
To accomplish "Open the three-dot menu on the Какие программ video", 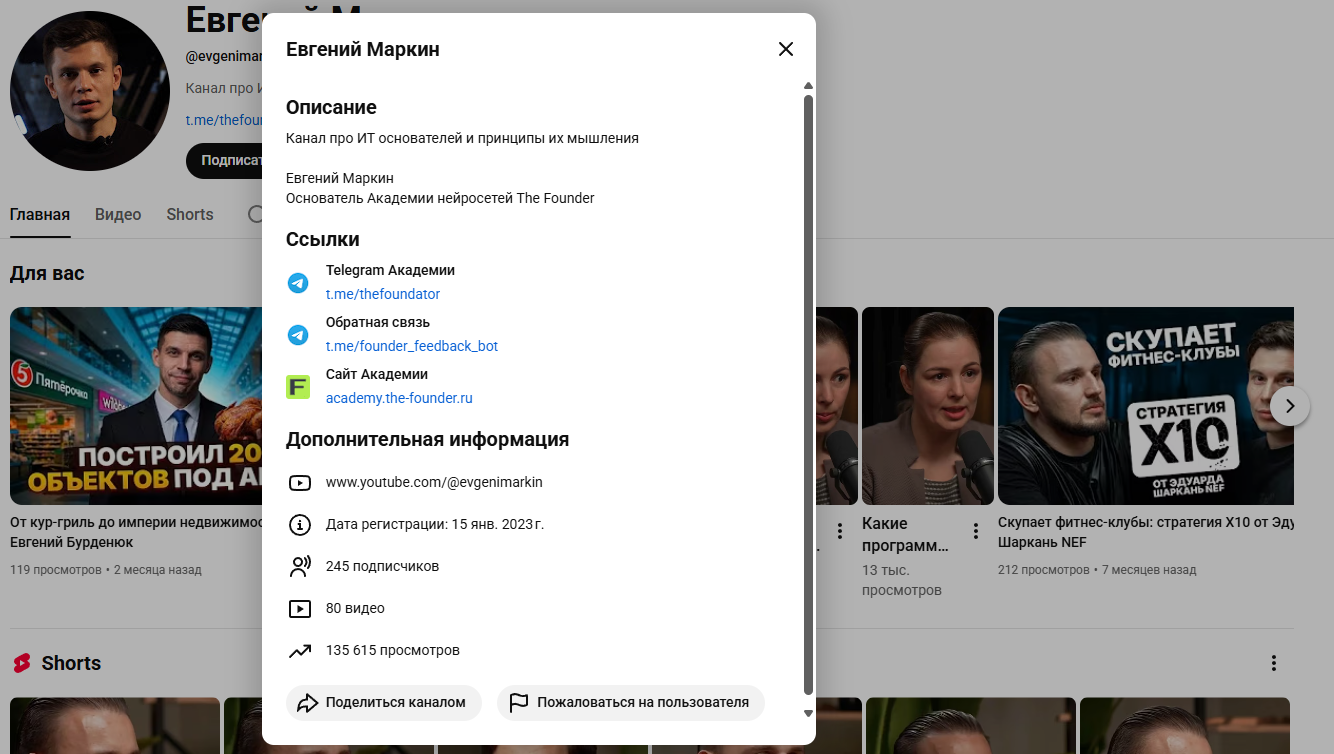I will tap(975, 531).
